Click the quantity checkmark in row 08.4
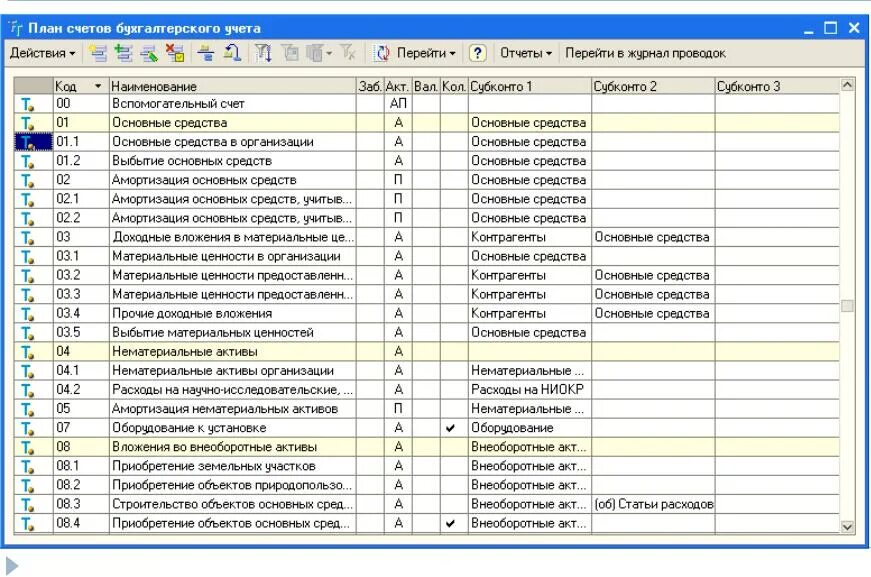Image resolution: width=871 pixels, height=577 pixels. [x=450, y=523]
